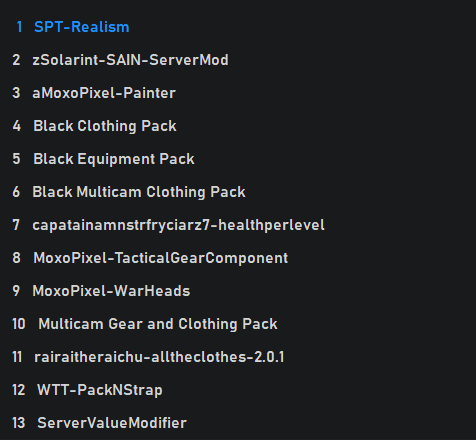Click the Black Clothing Pack entry
This screenshot has width=476, height=440.
105,126
